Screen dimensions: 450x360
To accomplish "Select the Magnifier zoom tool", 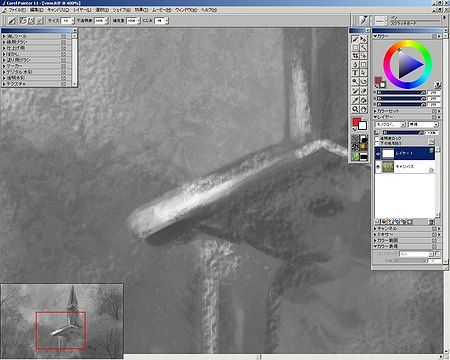I will click(x=355, y=109).
